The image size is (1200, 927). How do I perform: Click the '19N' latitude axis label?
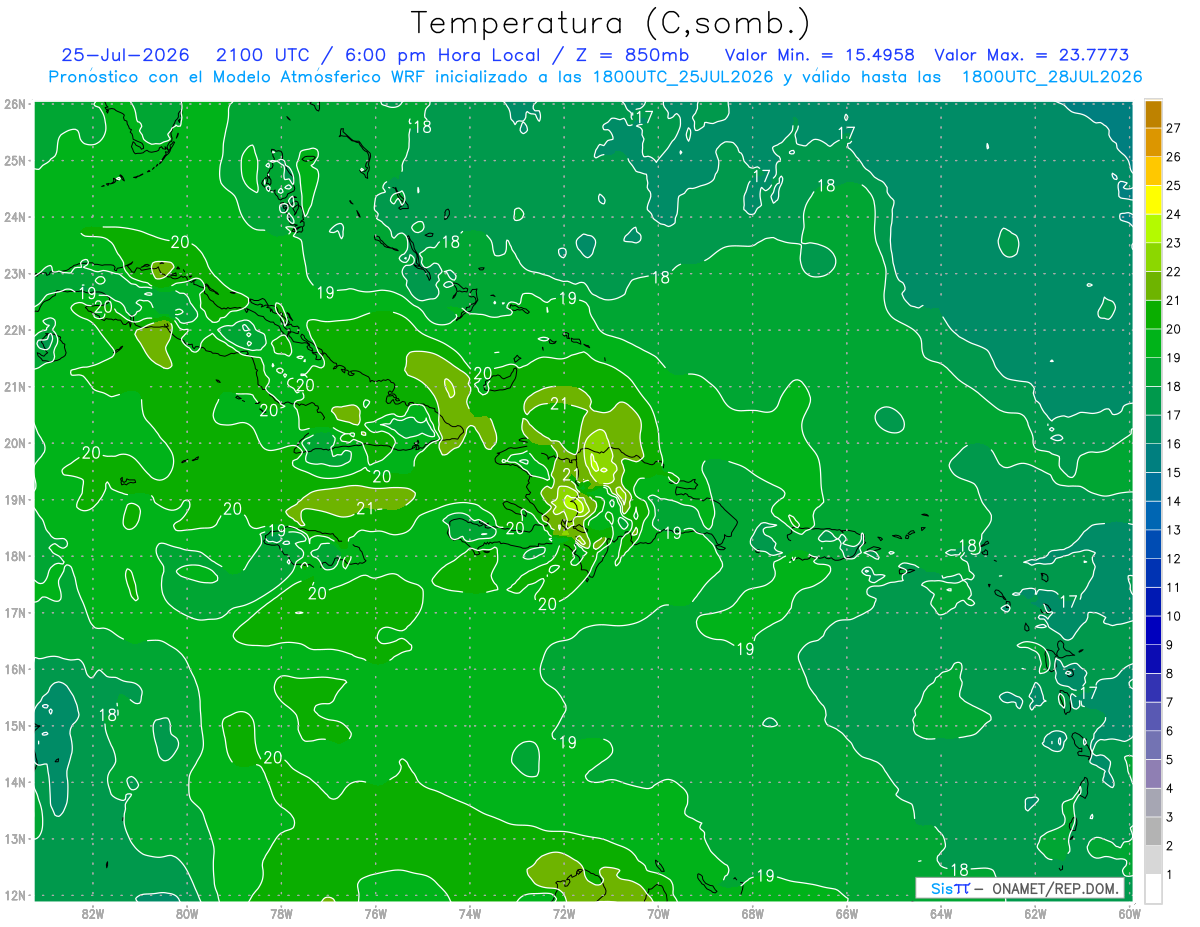14,499
